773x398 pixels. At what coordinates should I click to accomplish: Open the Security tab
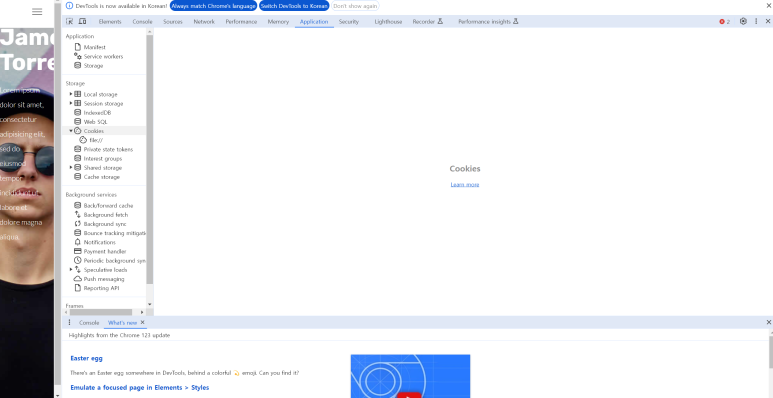tap(349, 22)
